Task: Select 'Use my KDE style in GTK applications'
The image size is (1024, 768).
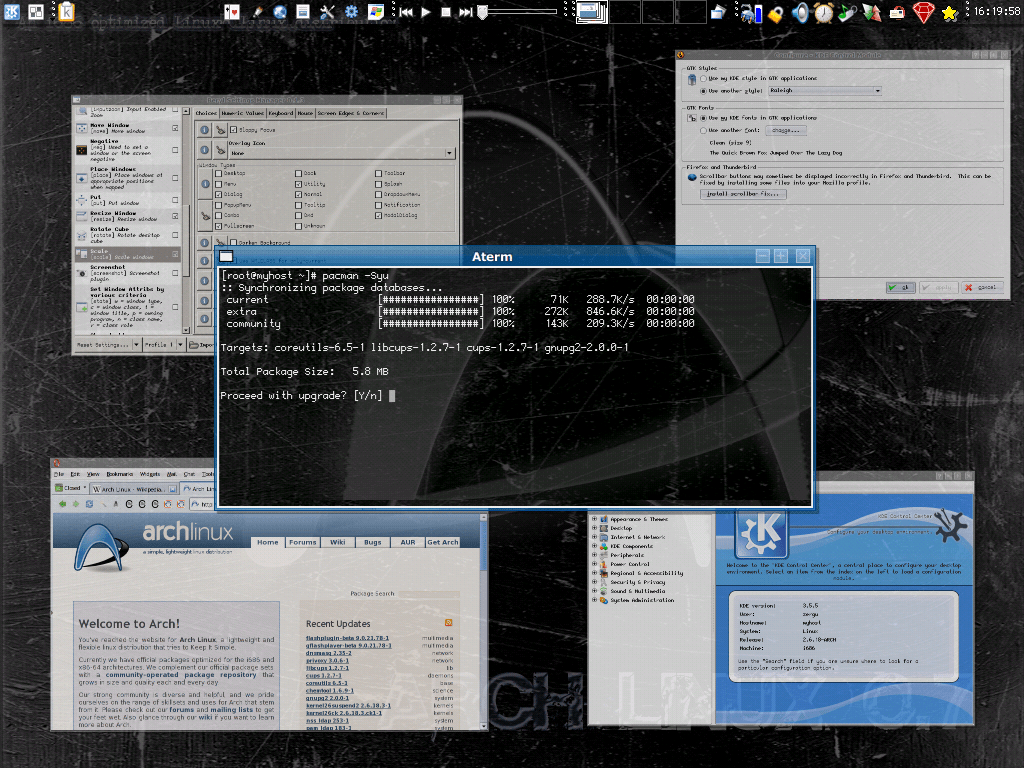Action: point(702,77)
